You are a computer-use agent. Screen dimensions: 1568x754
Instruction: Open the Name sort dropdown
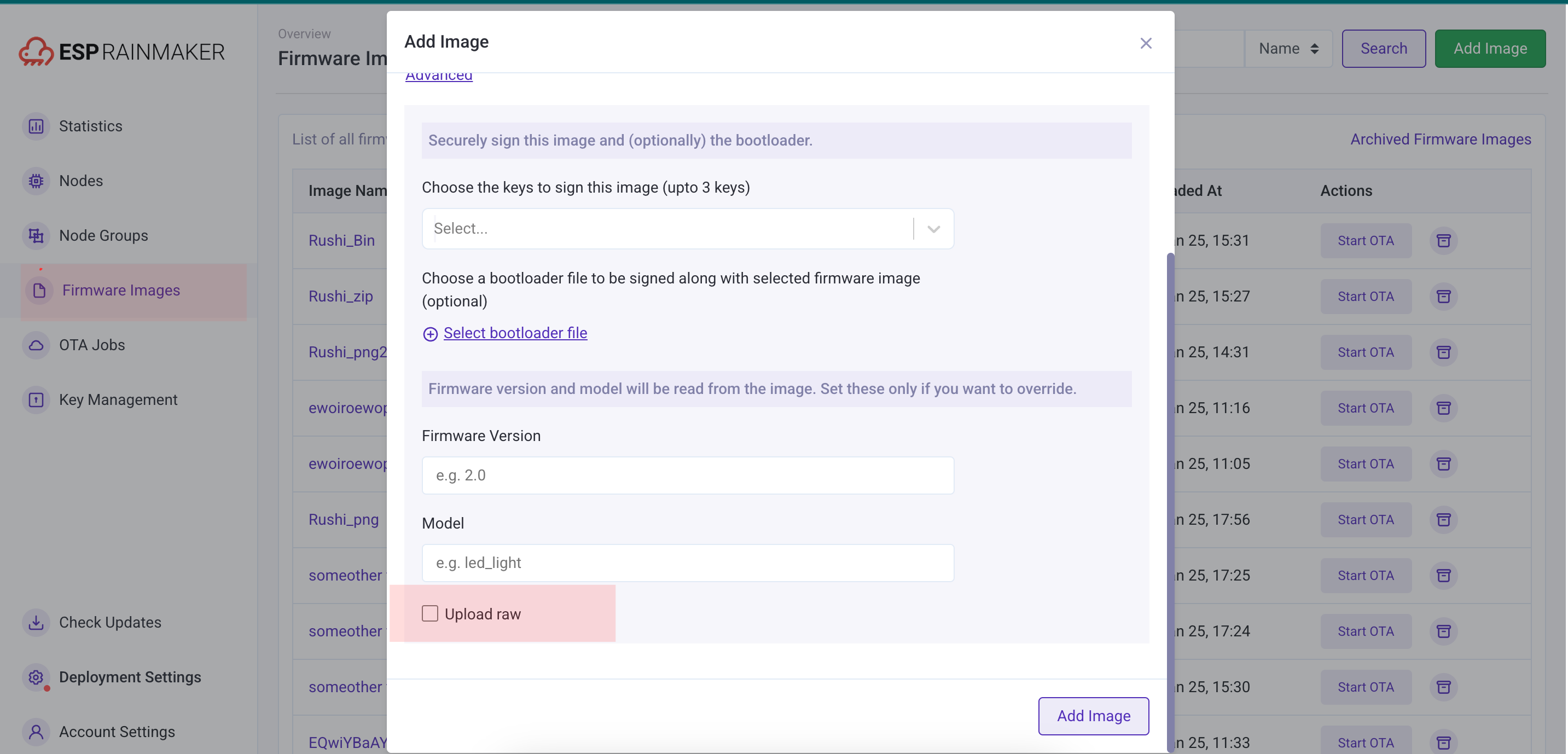click(1288, 49)
